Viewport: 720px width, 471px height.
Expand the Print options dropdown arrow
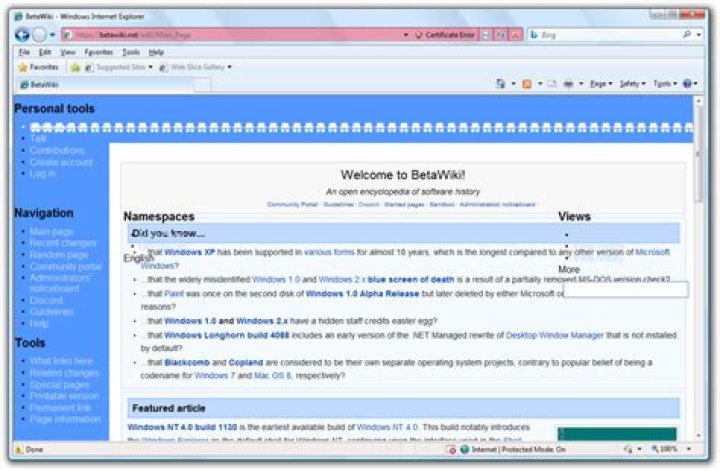point(581,84)
